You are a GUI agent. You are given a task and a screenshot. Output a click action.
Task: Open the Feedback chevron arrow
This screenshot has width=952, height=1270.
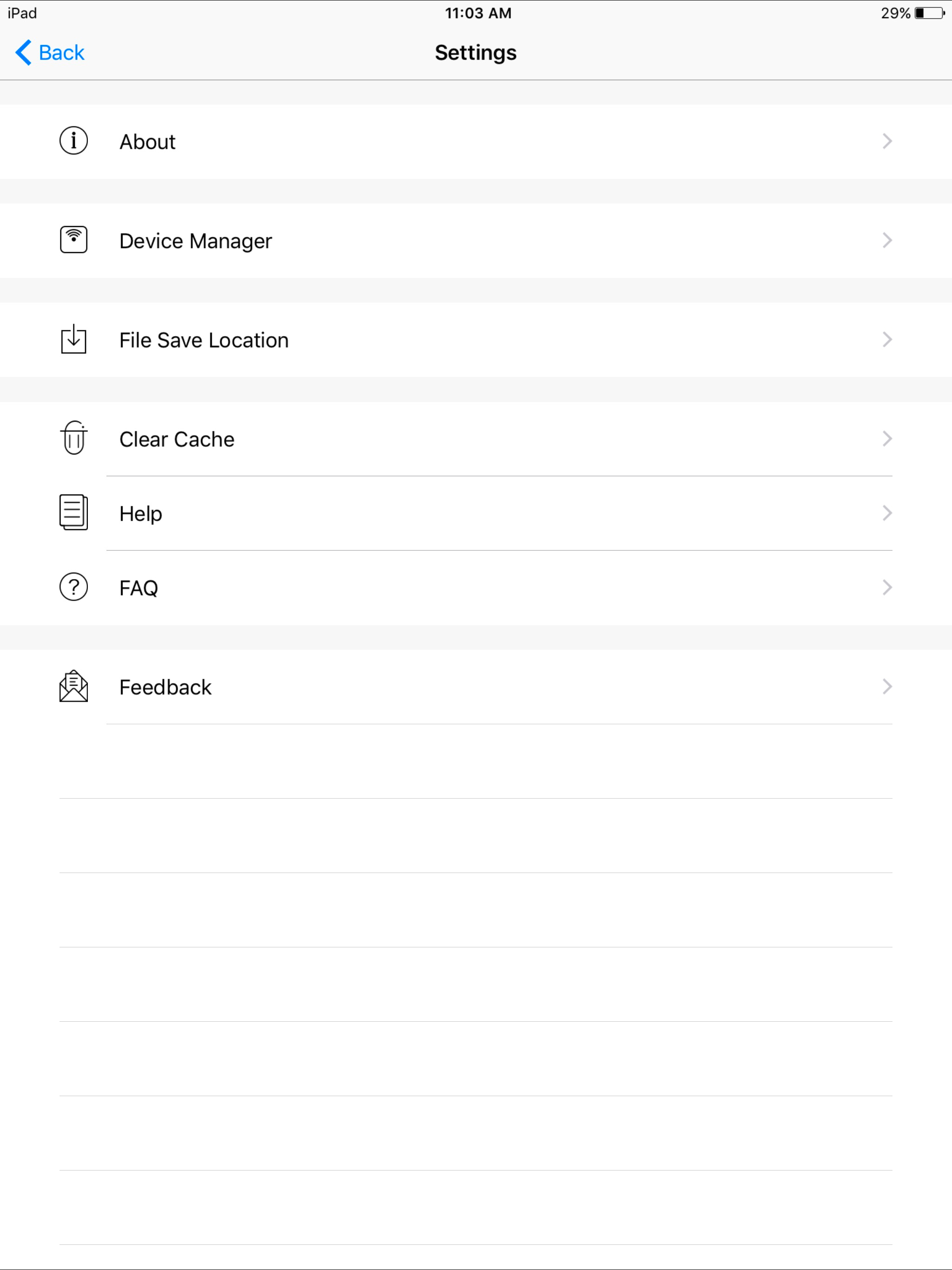click(887, 687)
